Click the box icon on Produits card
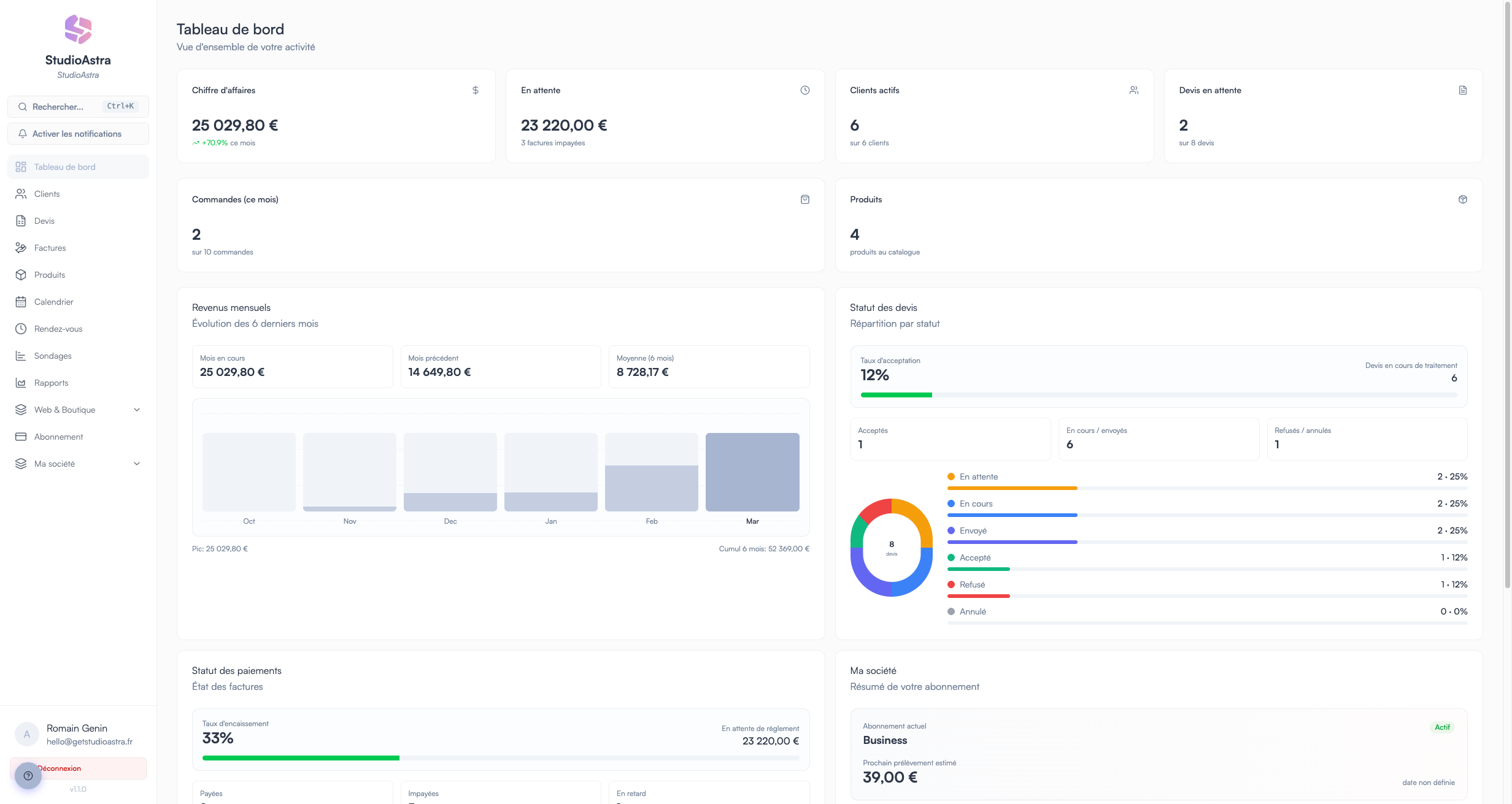Image resolution: width=1512 pixels, height=804 pixels. coord(1462,199)
